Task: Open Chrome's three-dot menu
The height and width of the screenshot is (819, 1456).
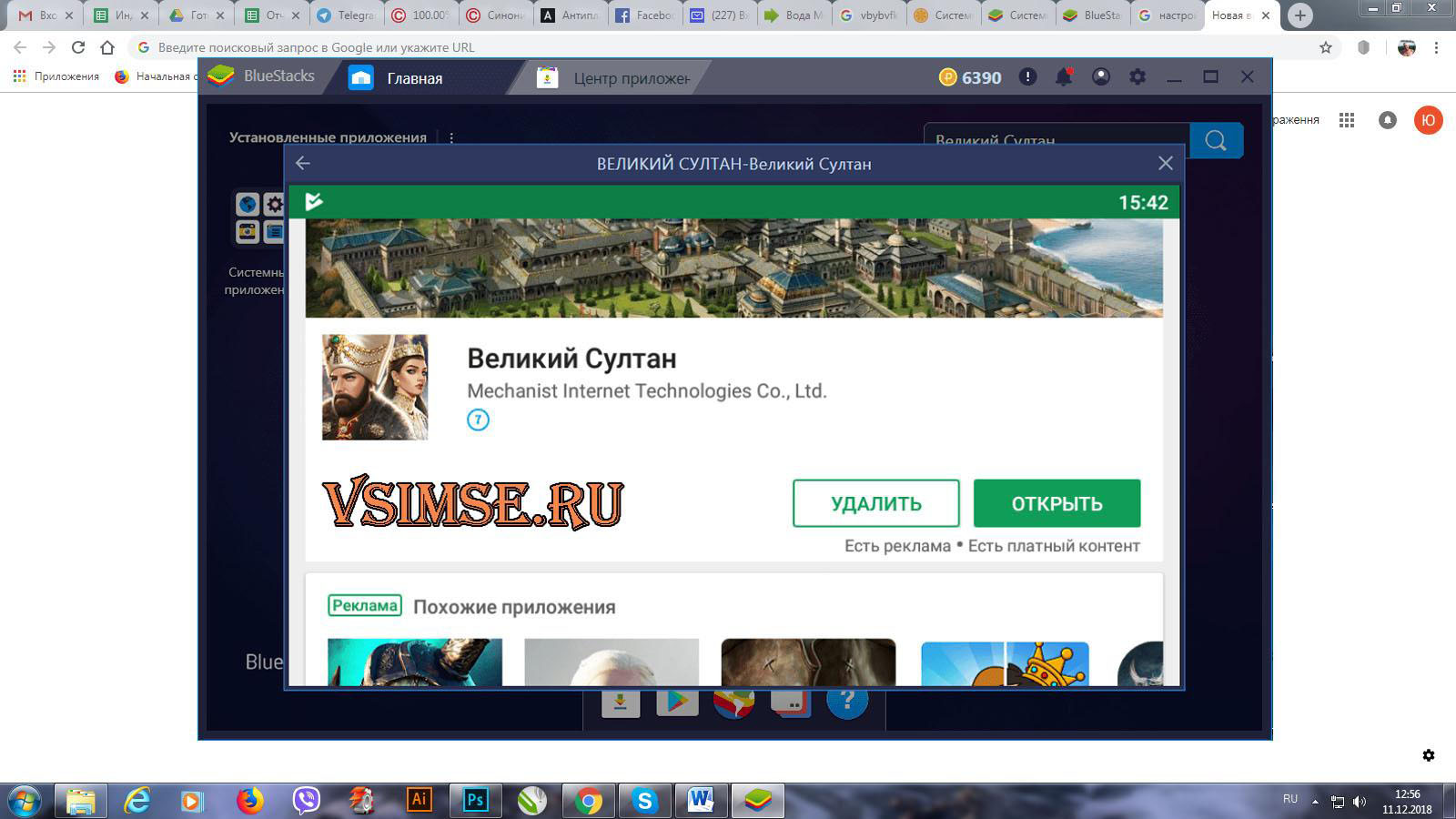Action: 1437,47
